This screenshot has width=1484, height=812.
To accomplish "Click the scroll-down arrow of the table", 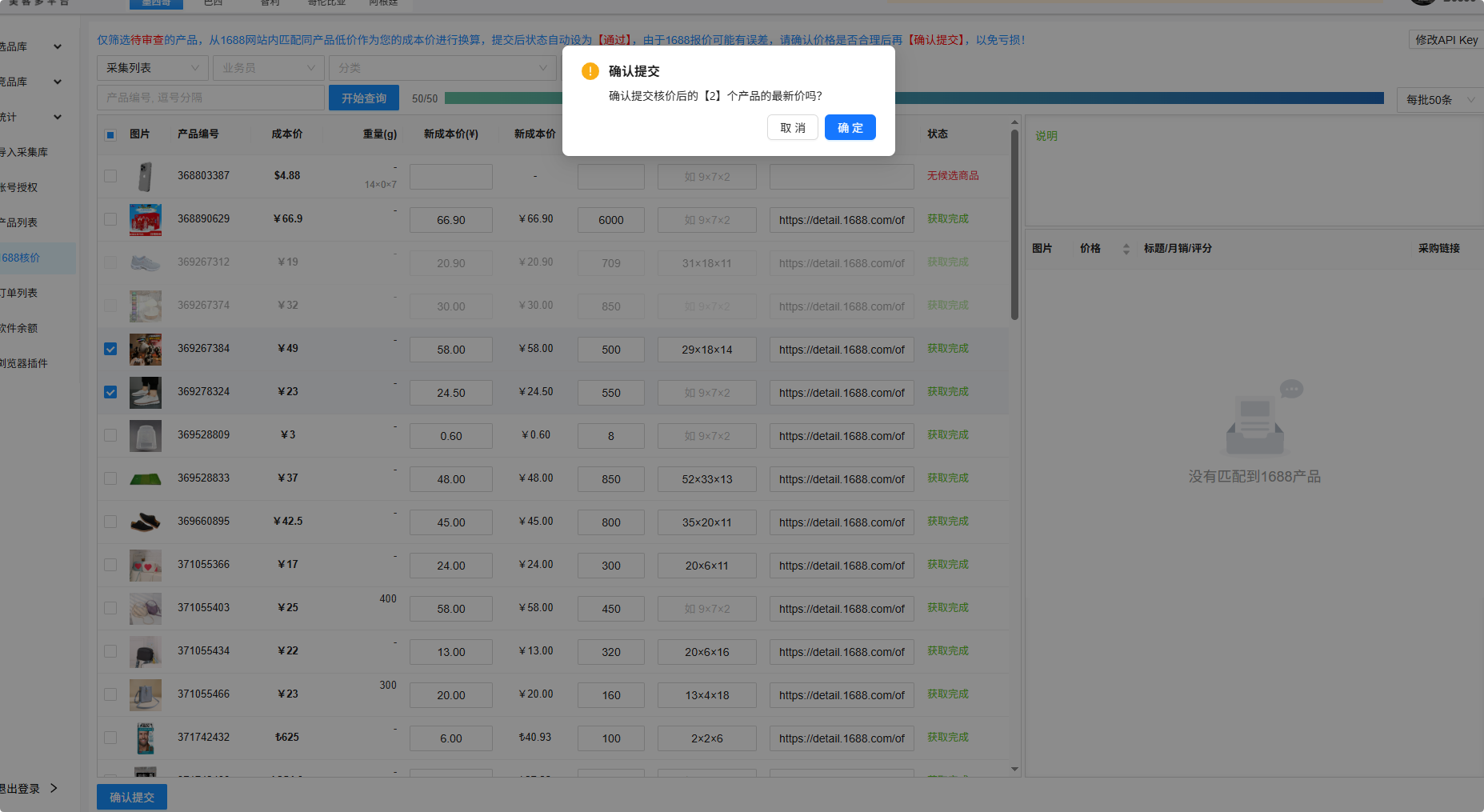I will (1014, 769).
